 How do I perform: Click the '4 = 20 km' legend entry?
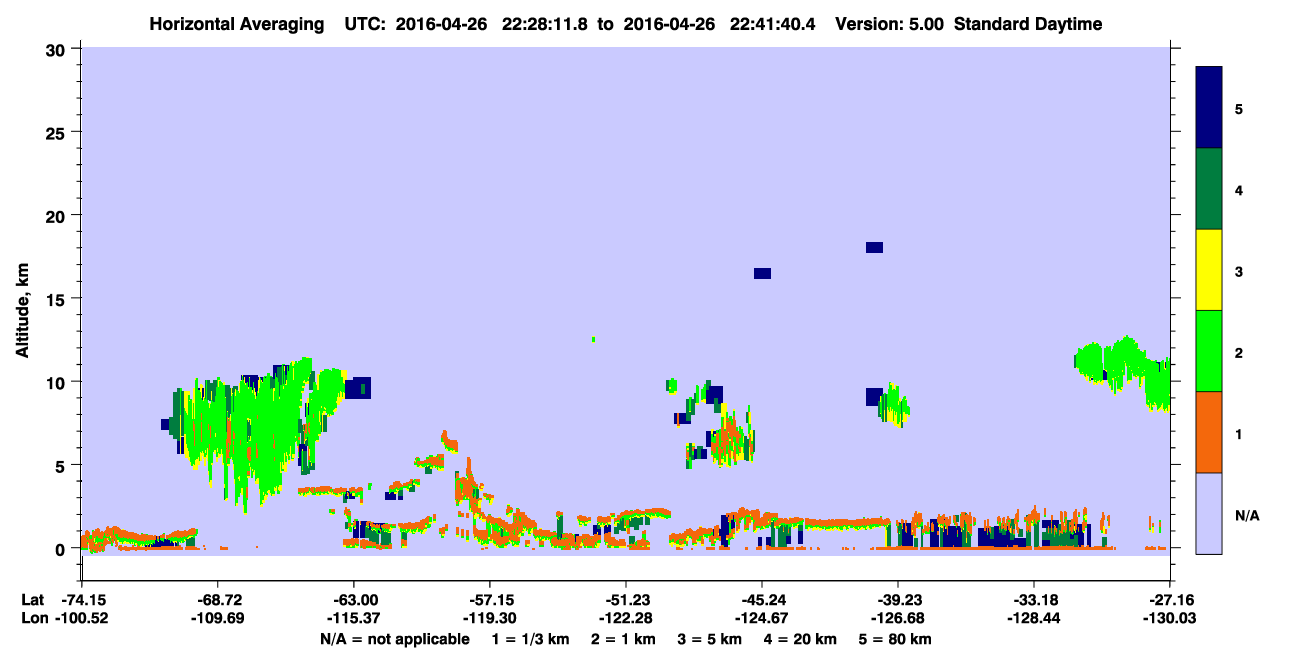(x=802, y=639)
